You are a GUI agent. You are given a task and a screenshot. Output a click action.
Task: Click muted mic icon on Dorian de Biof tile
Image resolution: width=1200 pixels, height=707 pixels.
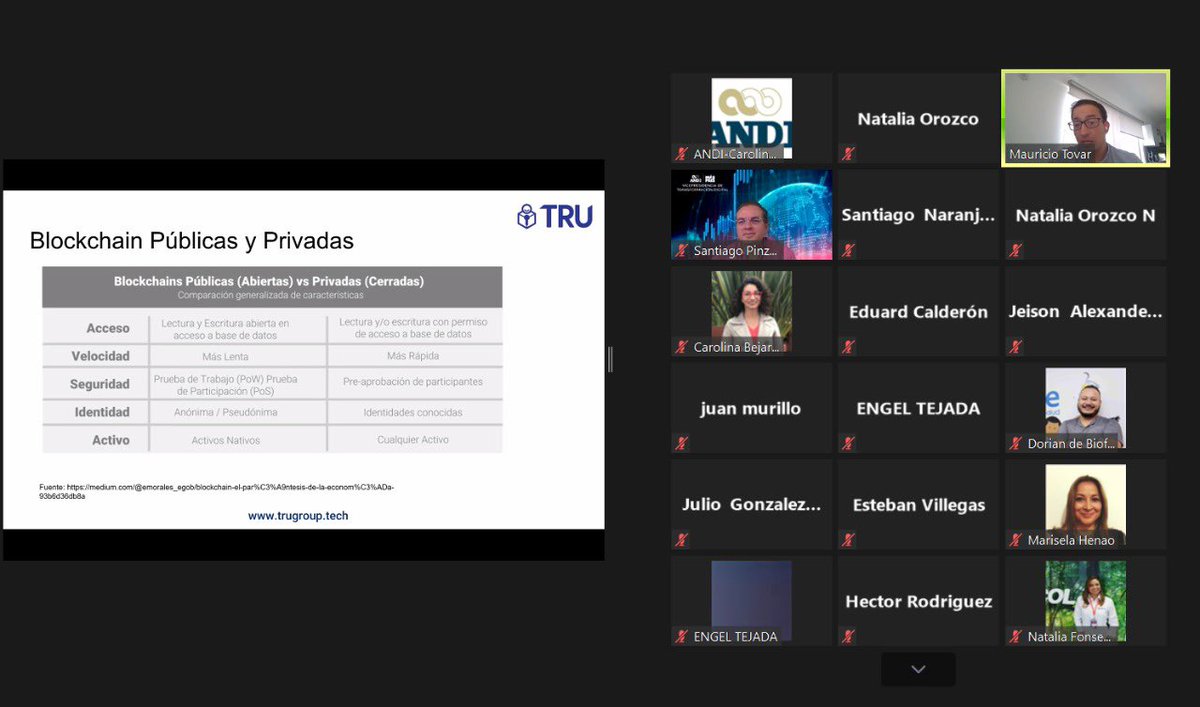(1016, 443)
